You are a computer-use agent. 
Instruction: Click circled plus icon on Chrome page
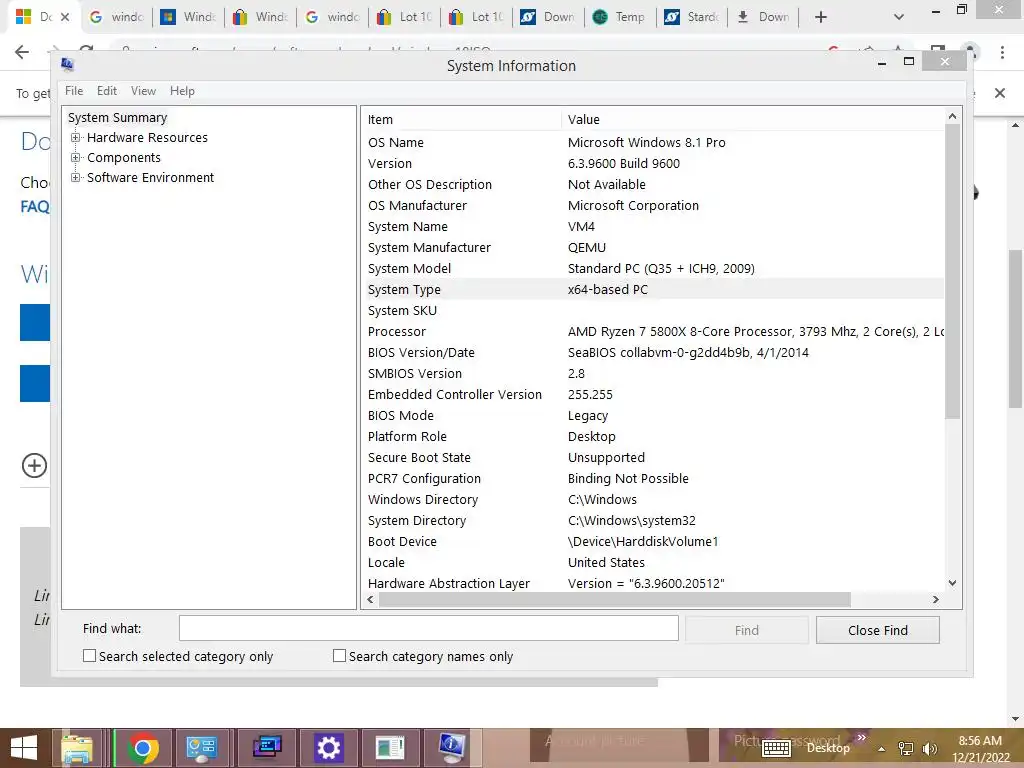point(35,466)
